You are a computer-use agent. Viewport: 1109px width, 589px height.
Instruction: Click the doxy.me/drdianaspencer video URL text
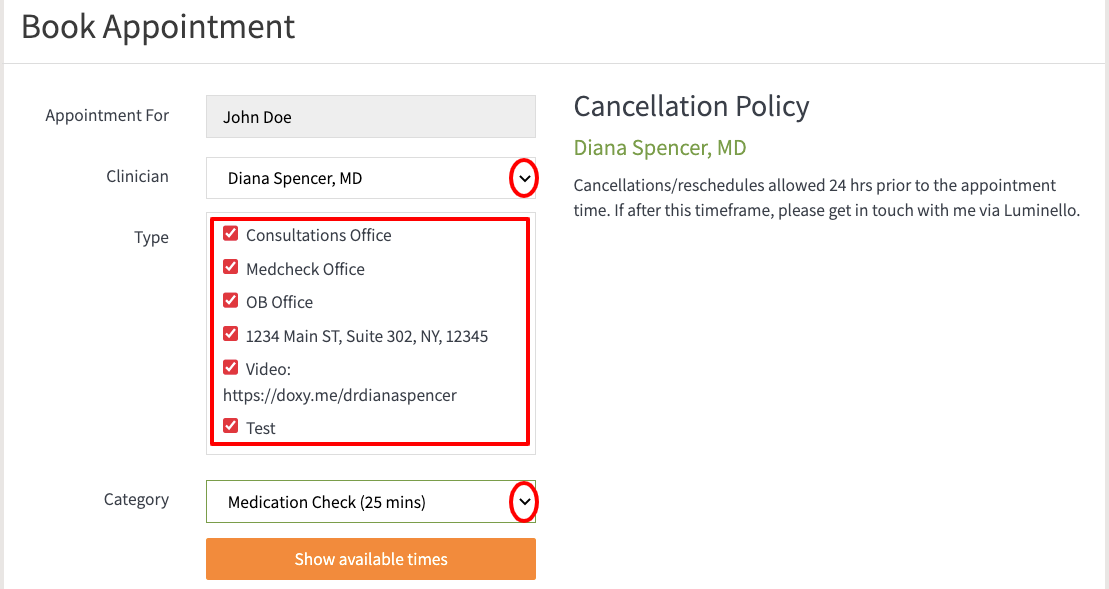coord(339,395)
